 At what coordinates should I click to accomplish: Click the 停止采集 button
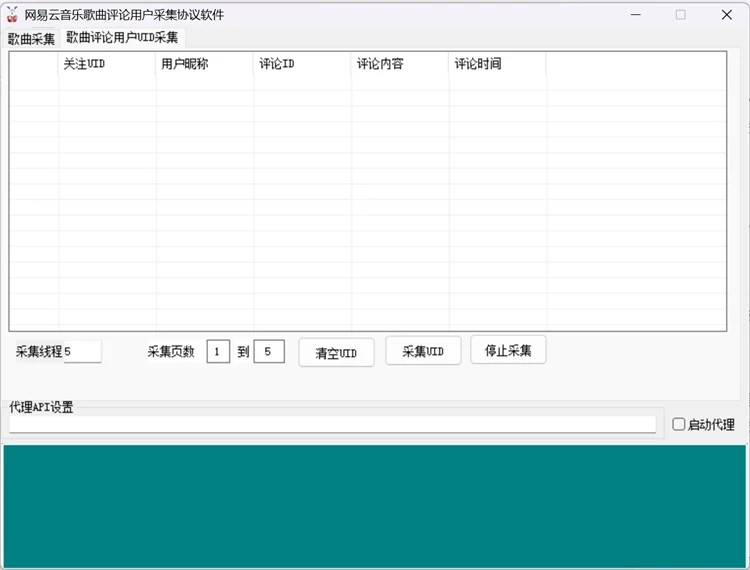click(x=508, y=351)
